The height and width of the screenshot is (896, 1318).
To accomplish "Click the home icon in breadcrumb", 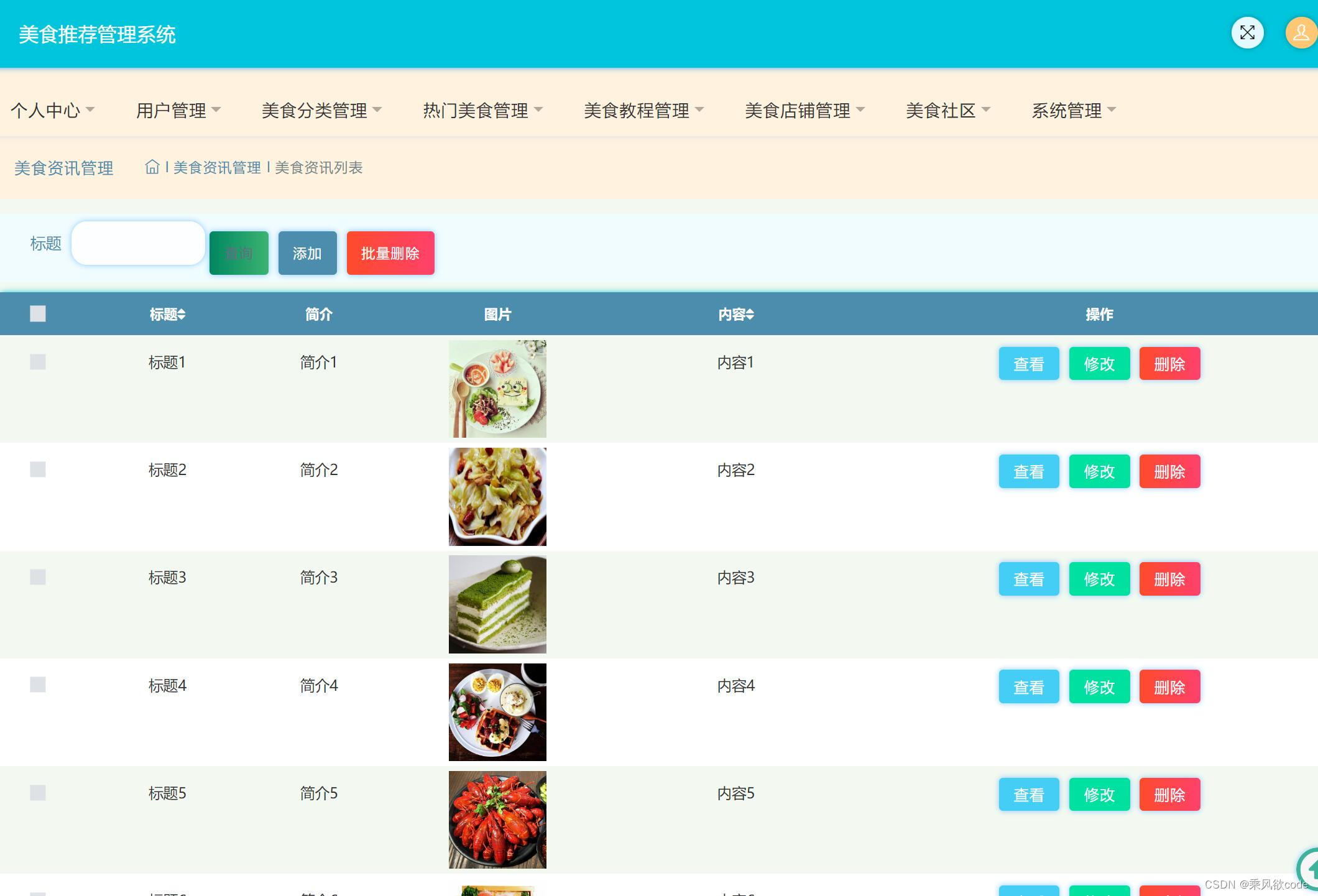I will coord(152,167).
